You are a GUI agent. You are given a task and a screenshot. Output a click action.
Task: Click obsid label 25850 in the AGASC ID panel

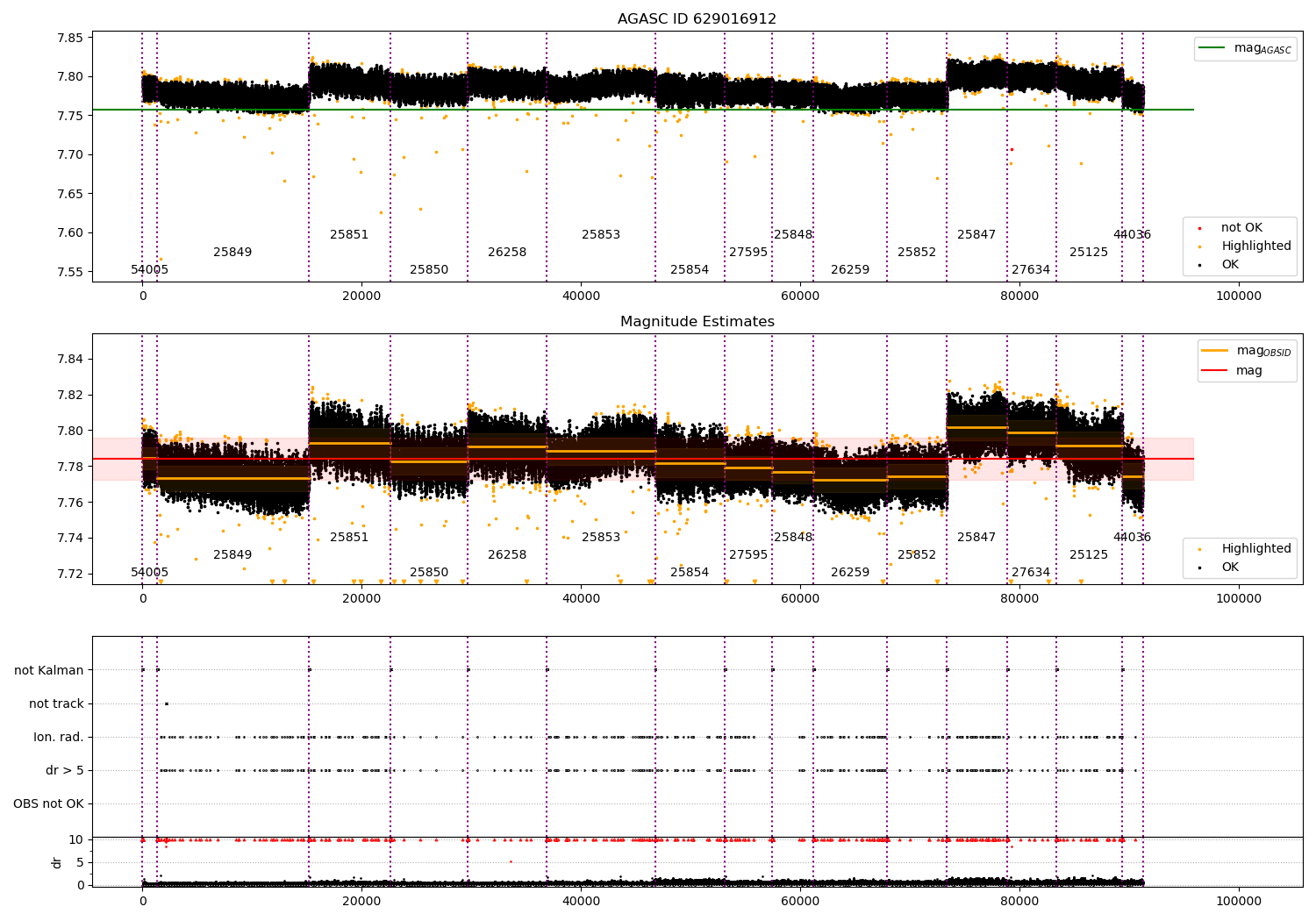pyautogui.click(x=429, y=270)
